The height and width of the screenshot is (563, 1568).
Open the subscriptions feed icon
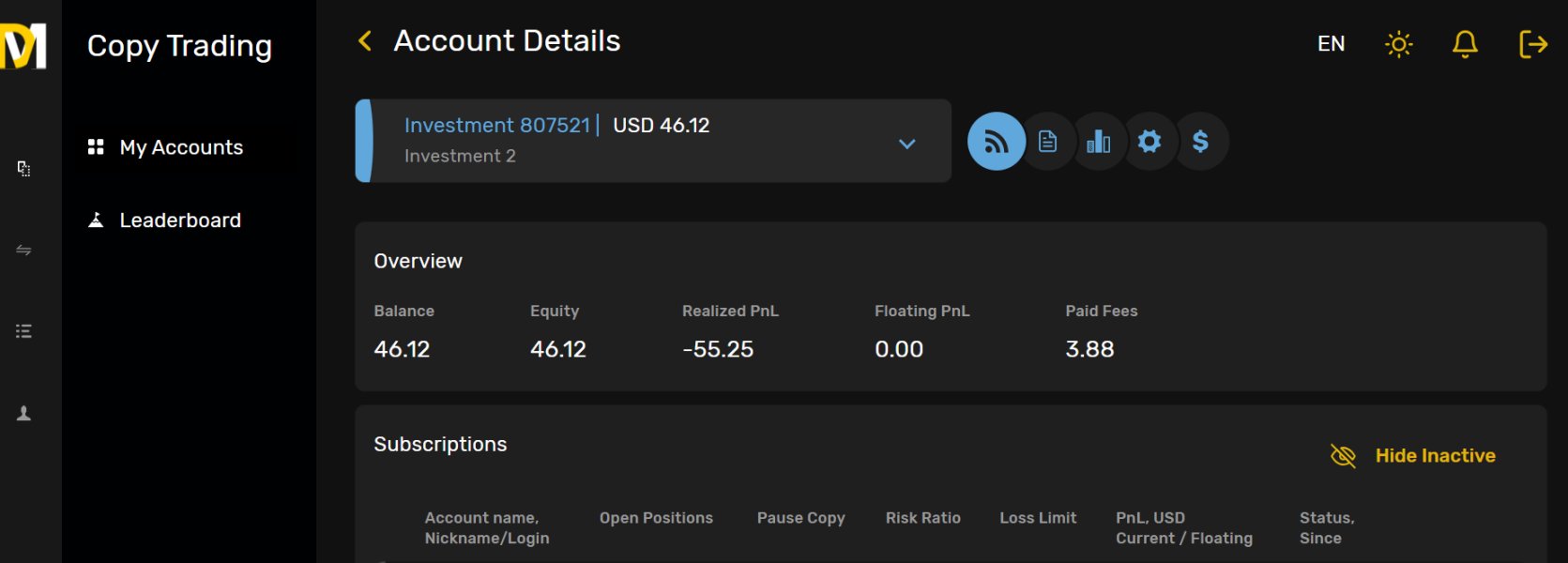[996, 142]
